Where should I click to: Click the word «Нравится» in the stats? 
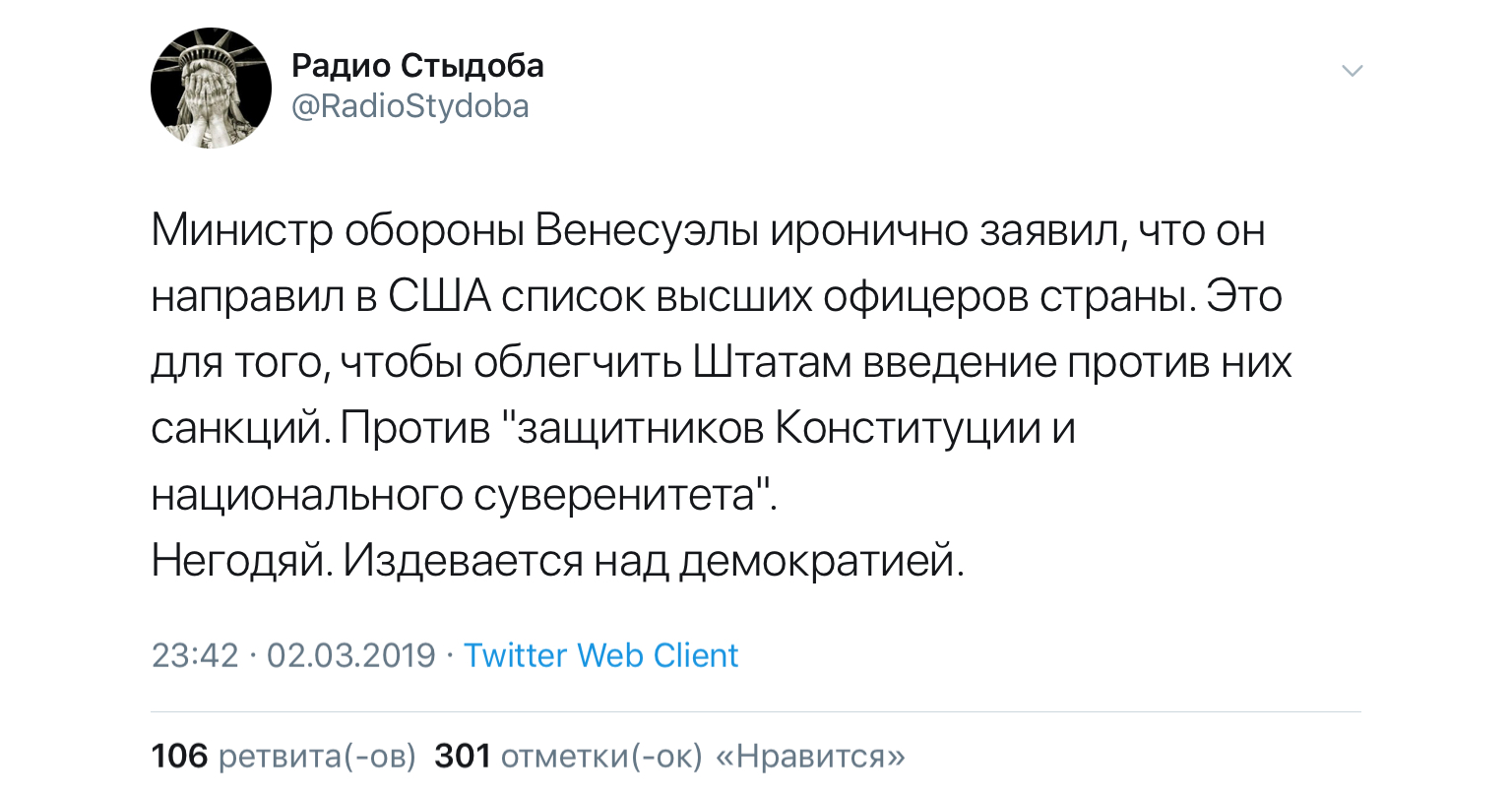(808, 756)
